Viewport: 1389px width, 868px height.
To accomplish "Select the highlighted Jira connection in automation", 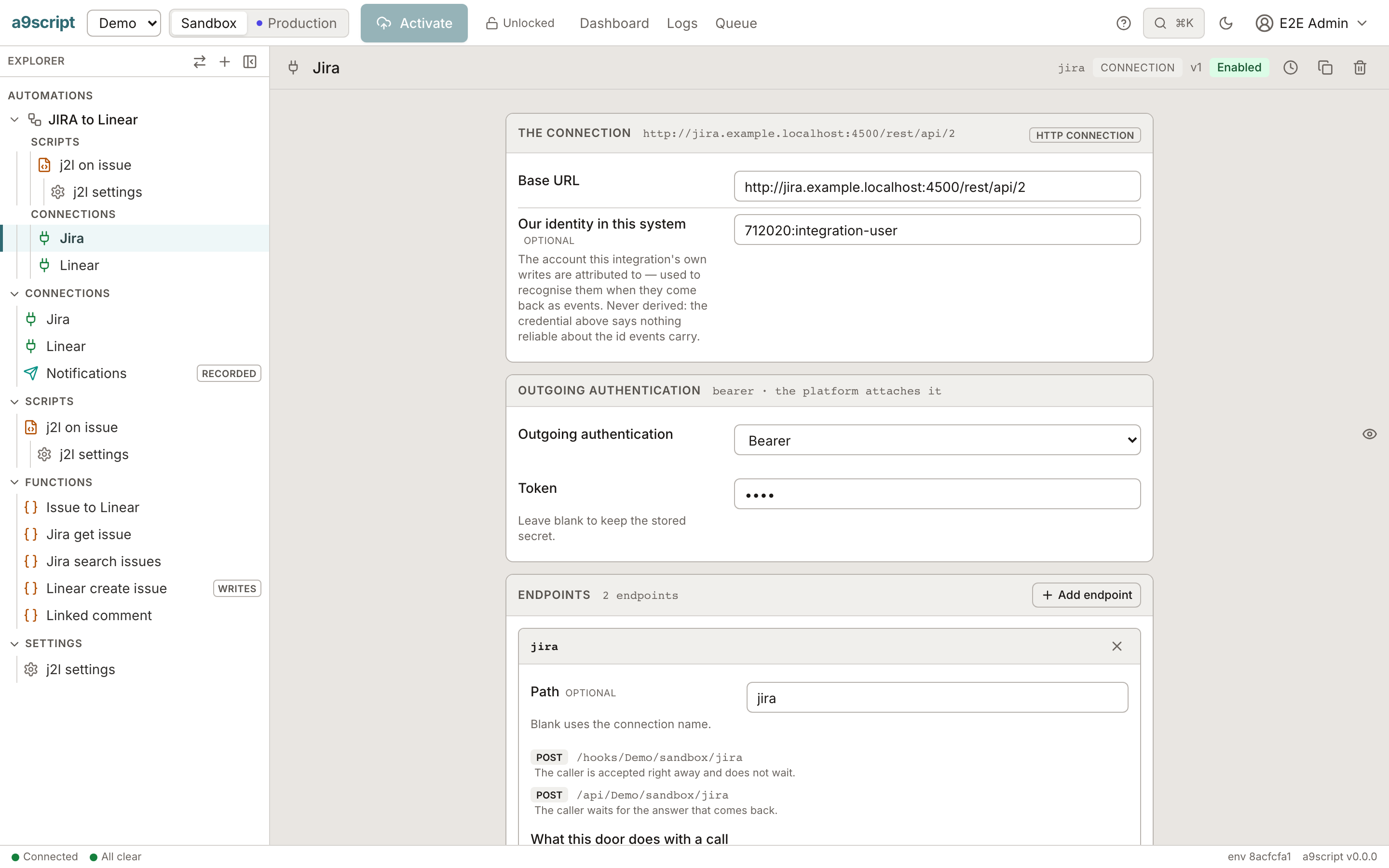I will (134, 238).
